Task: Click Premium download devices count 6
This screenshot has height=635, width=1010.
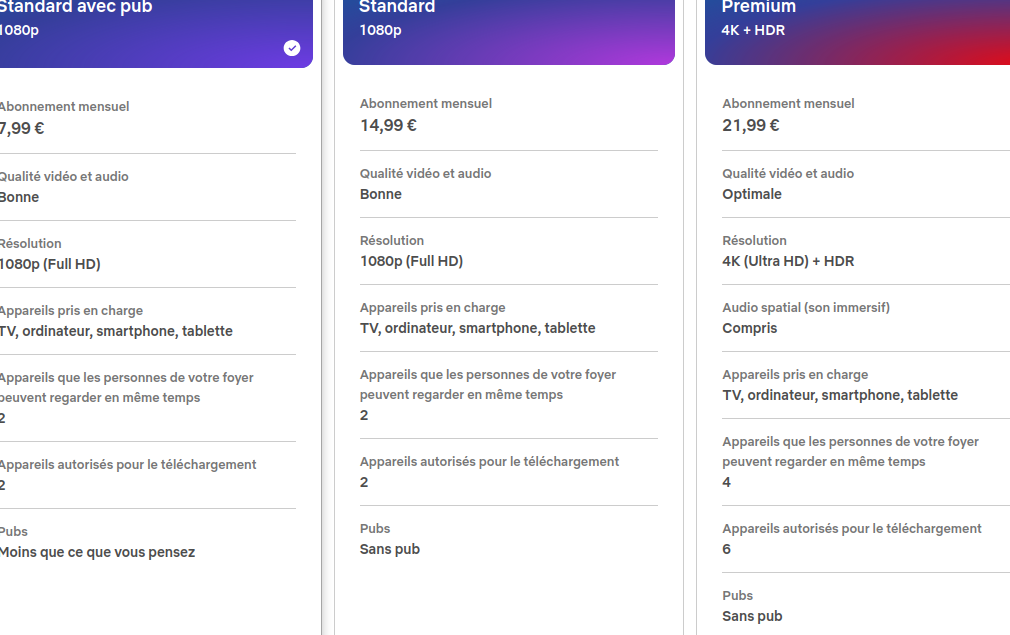Action: (x=727, y=549)
